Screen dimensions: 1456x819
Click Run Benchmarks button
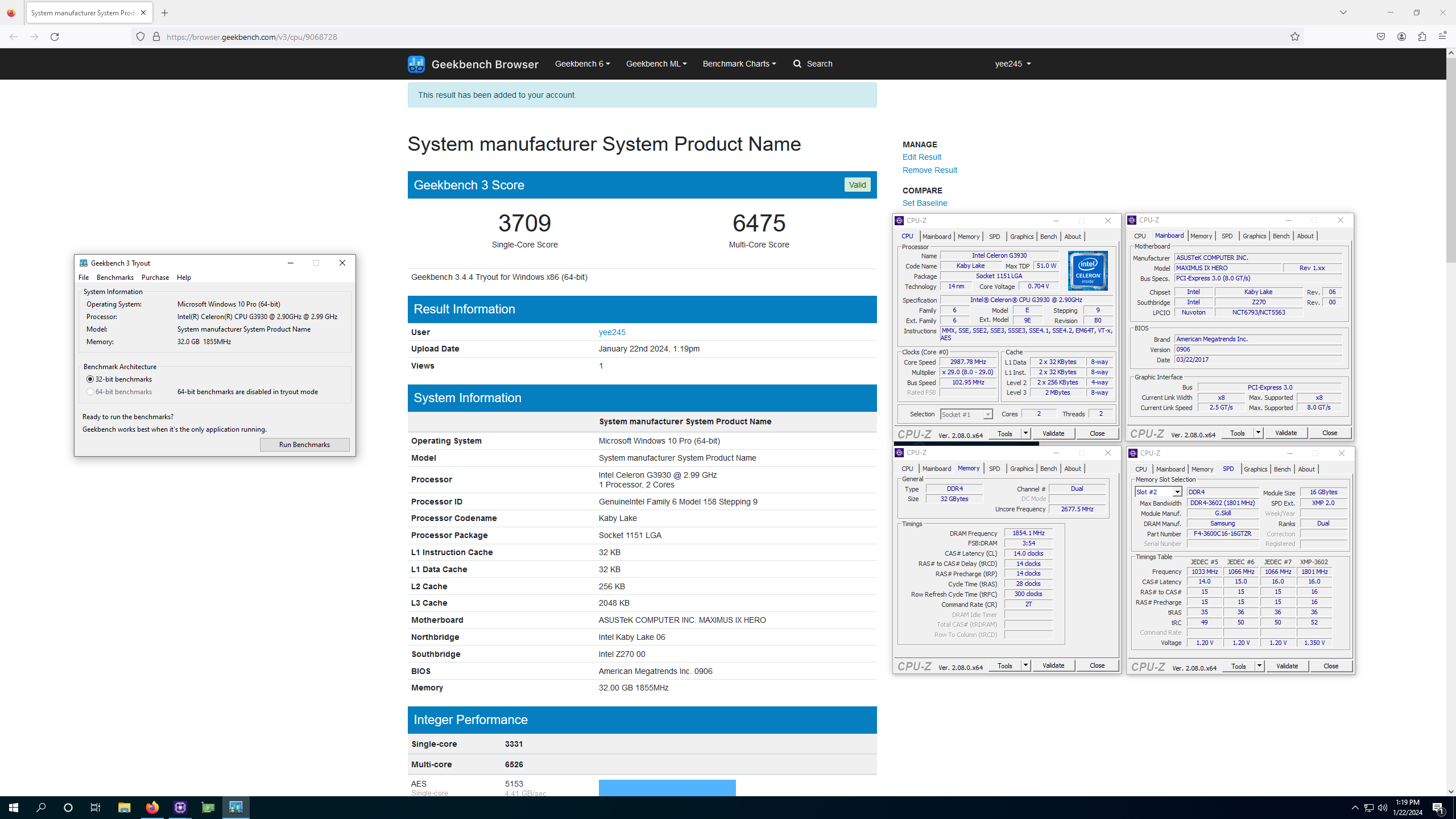click(x=304, y=445)
